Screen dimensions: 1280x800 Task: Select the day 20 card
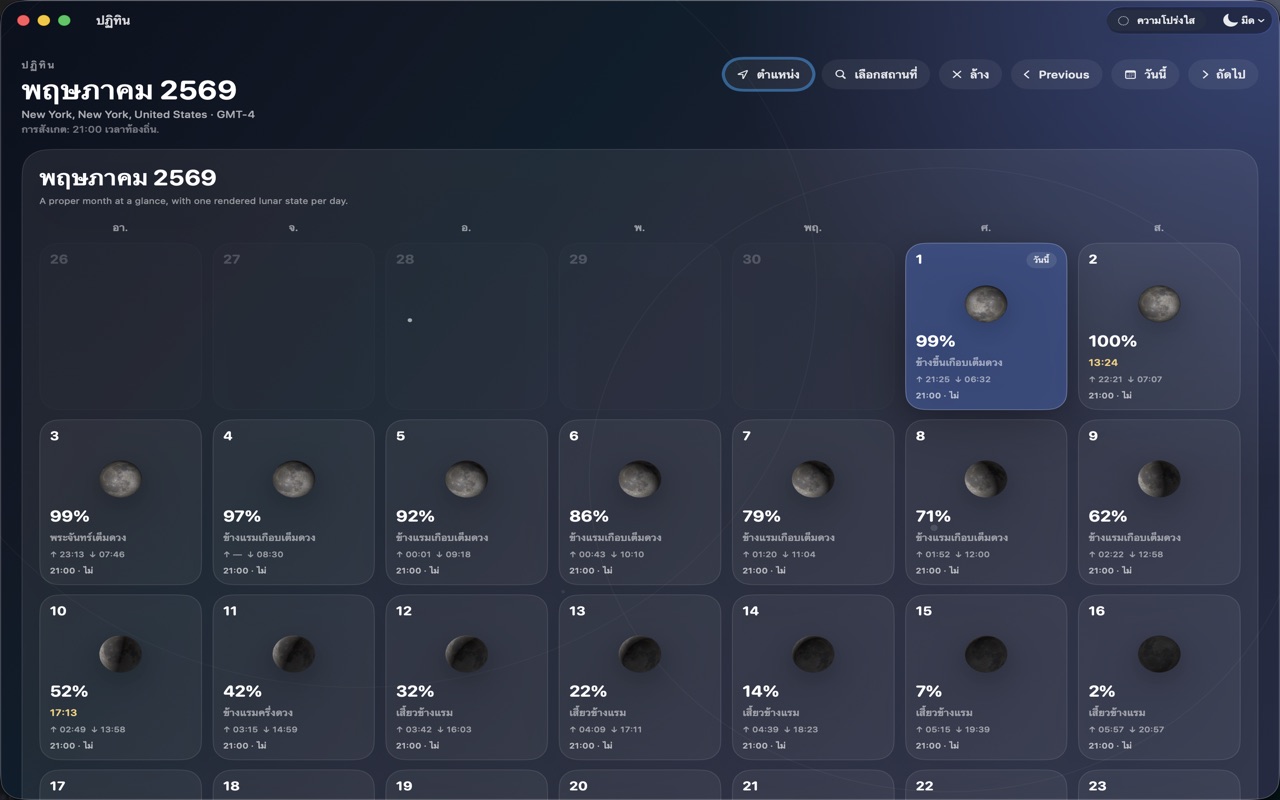pyautogui.click(x=639, y=785)
